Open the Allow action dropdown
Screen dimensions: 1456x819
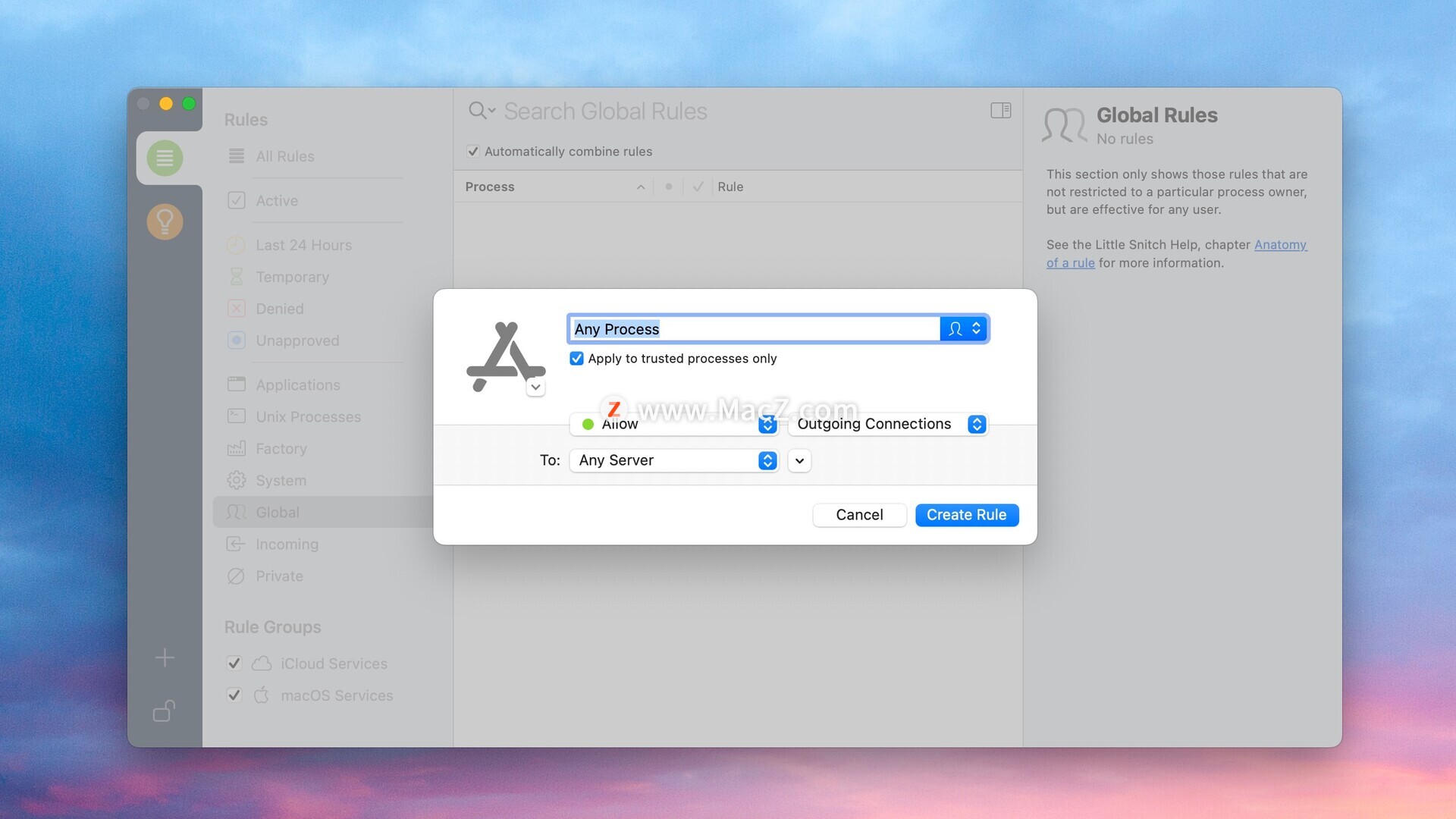click(673, 424)
